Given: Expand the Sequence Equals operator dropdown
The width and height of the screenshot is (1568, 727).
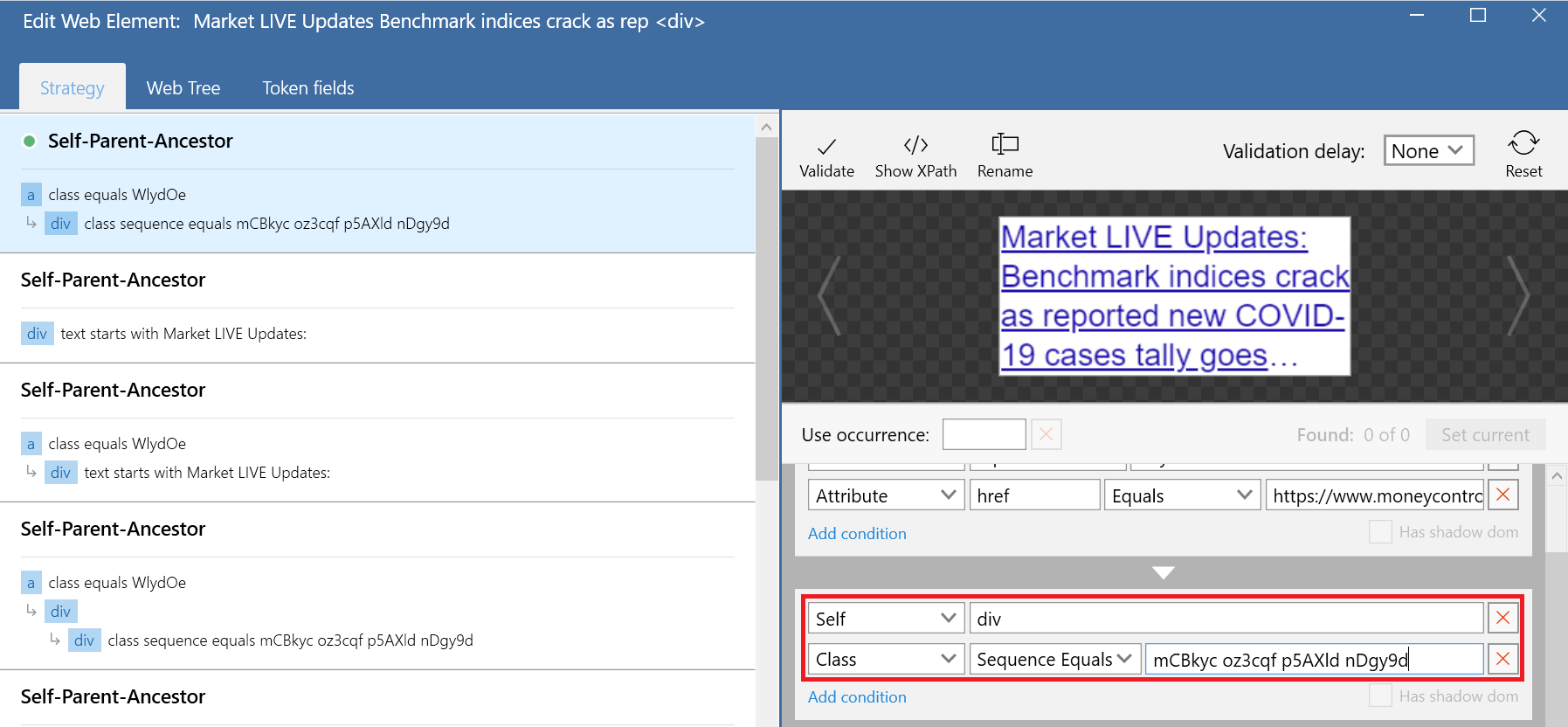Looking at the screenshot, I should tap(1054, 660).
